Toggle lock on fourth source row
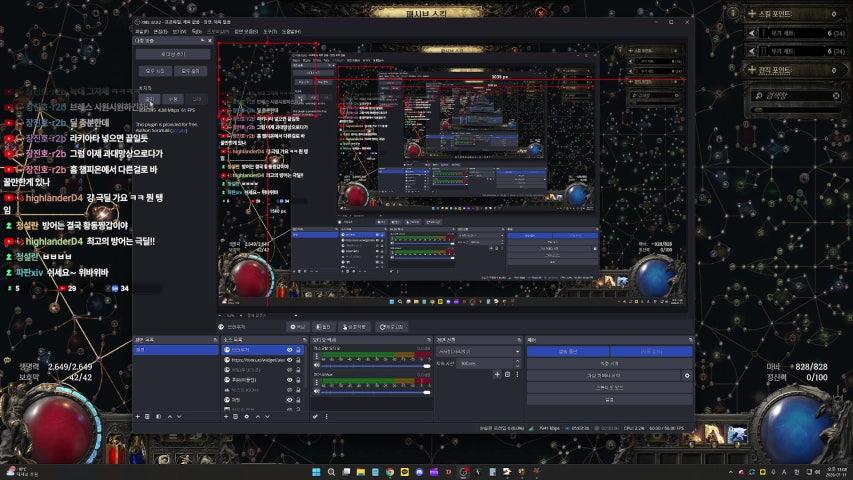The width and height of the screenshot is (853, 480). pyautogui.click(x=298, y=380)
